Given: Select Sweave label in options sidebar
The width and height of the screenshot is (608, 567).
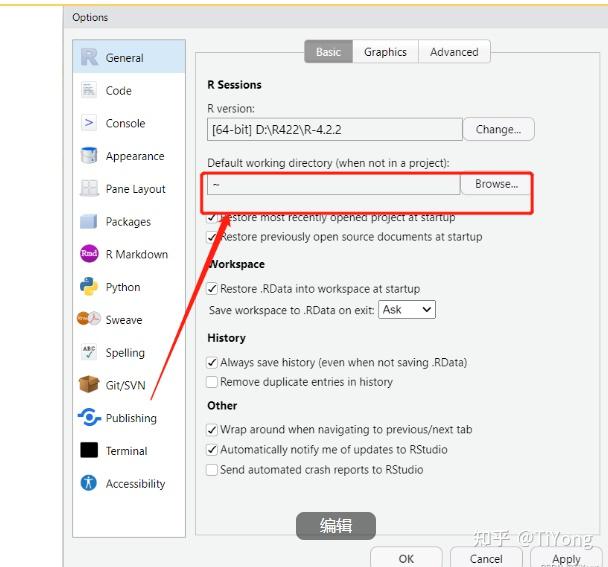Looking at the screenshot, I should (x=124, y=320).
